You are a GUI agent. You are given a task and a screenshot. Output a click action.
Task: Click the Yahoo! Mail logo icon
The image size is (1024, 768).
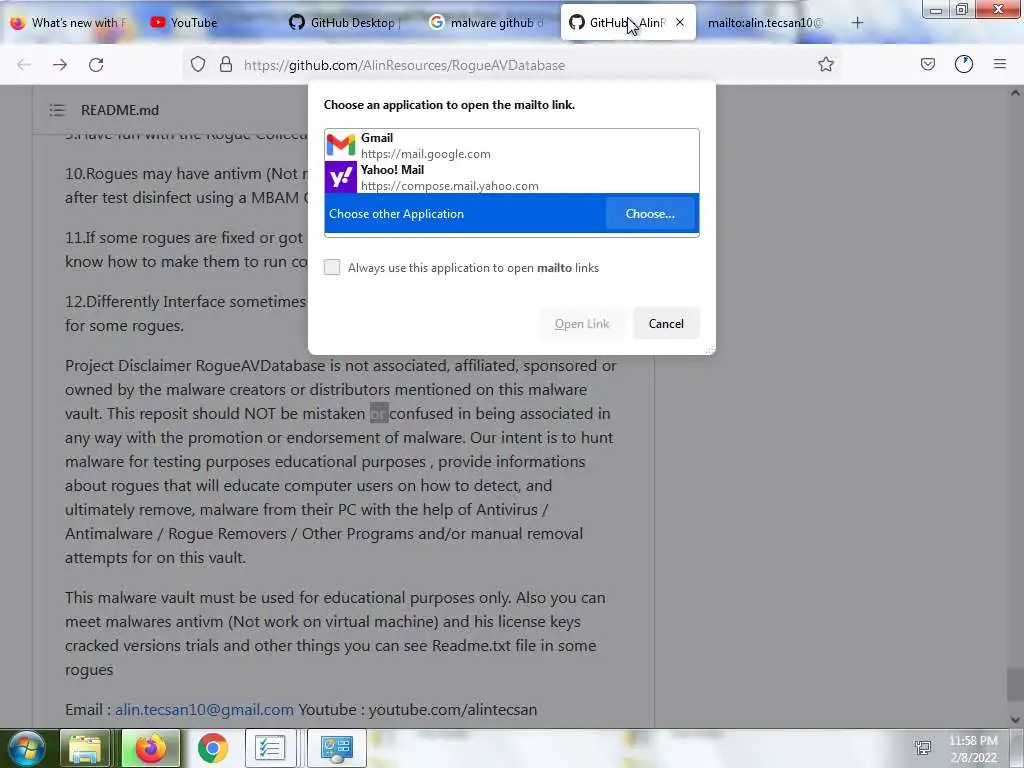pyautogui.click(x=341, y=178)
